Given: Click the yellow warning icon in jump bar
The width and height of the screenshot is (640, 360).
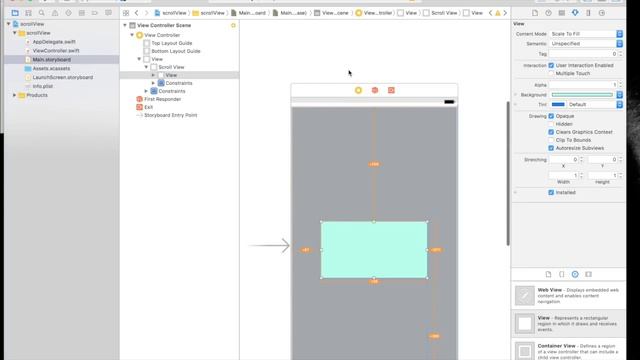Looking at the screenshot, I should pyautogui.click(x=498, y=13).
